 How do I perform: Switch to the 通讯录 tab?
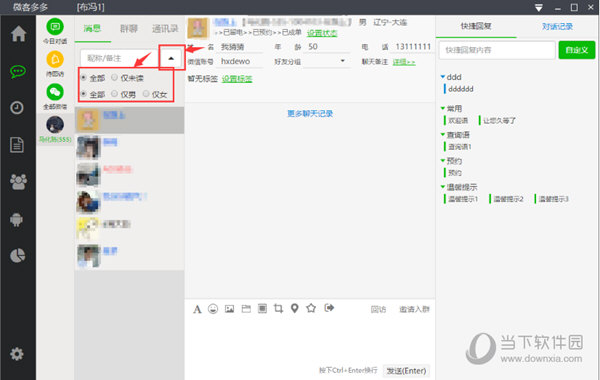[x=165, y=29]
